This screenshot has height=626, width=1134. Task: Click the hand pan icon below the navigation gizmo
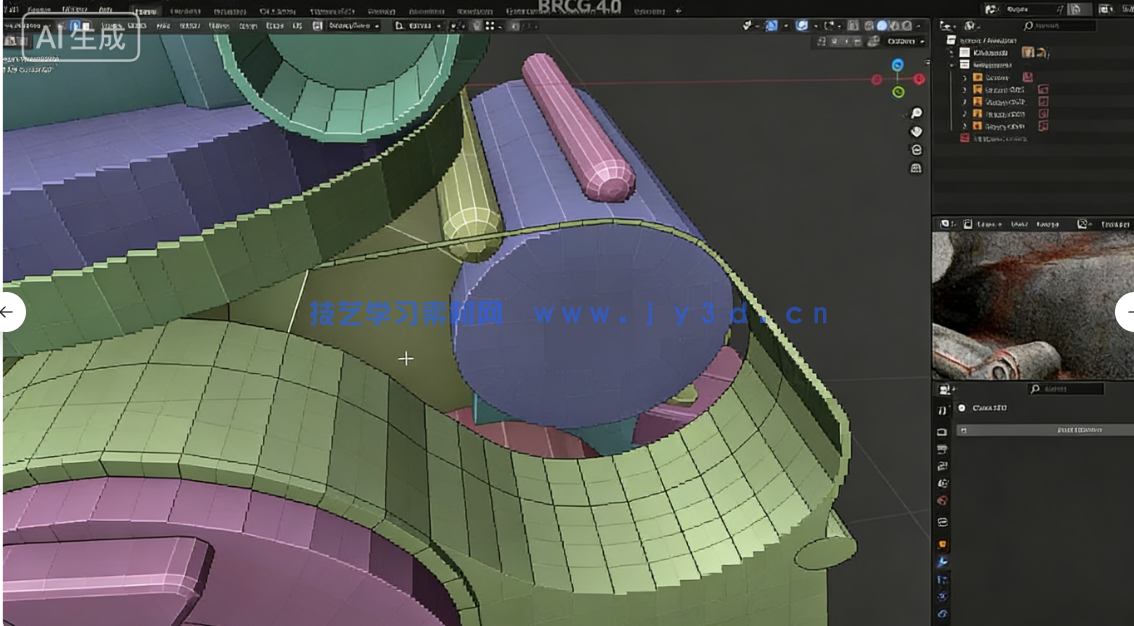click(x=915, y=132)
